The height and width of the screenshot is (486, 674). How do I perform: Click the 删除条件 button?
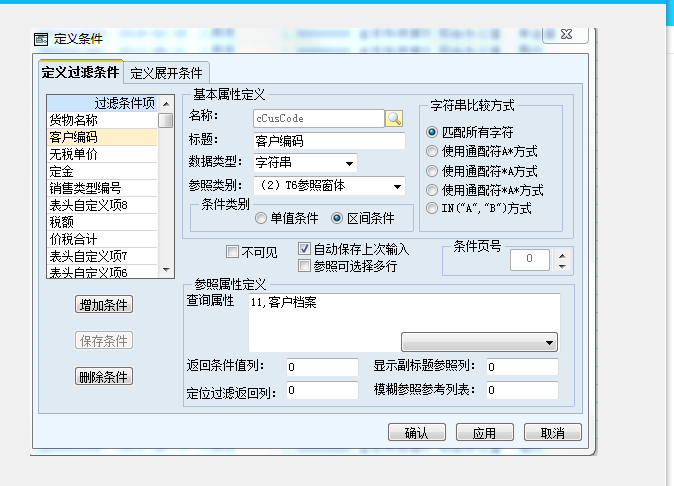click(104, 376)
